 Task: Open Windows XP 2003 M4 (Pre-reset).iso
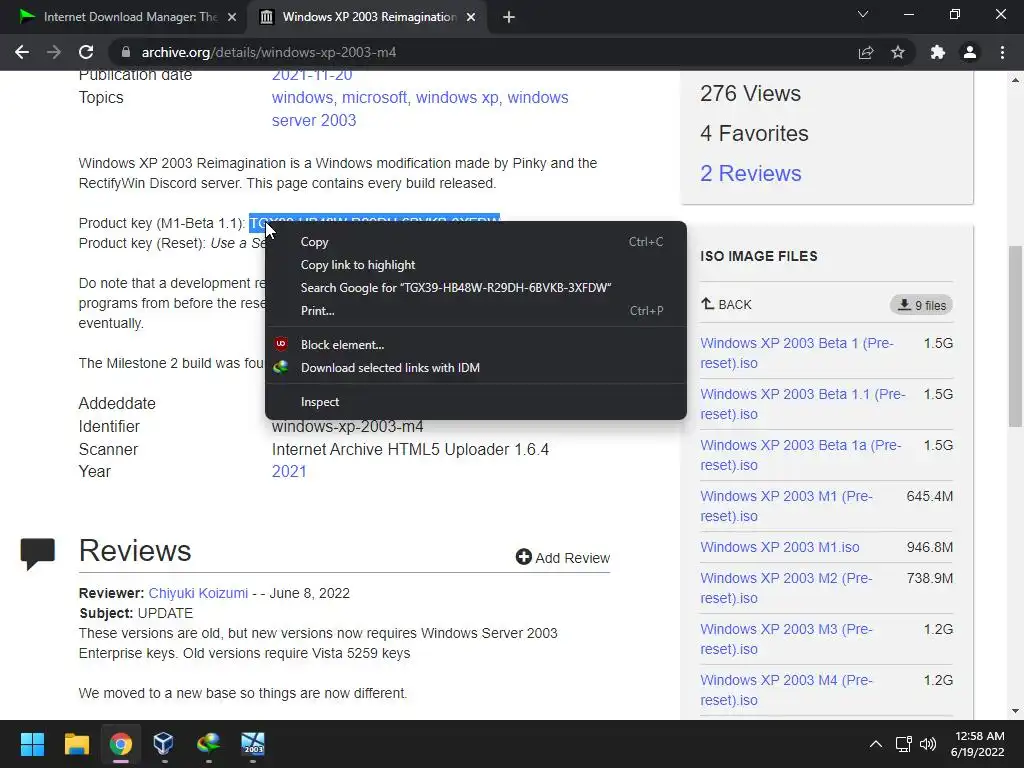(x=786, y=690)
